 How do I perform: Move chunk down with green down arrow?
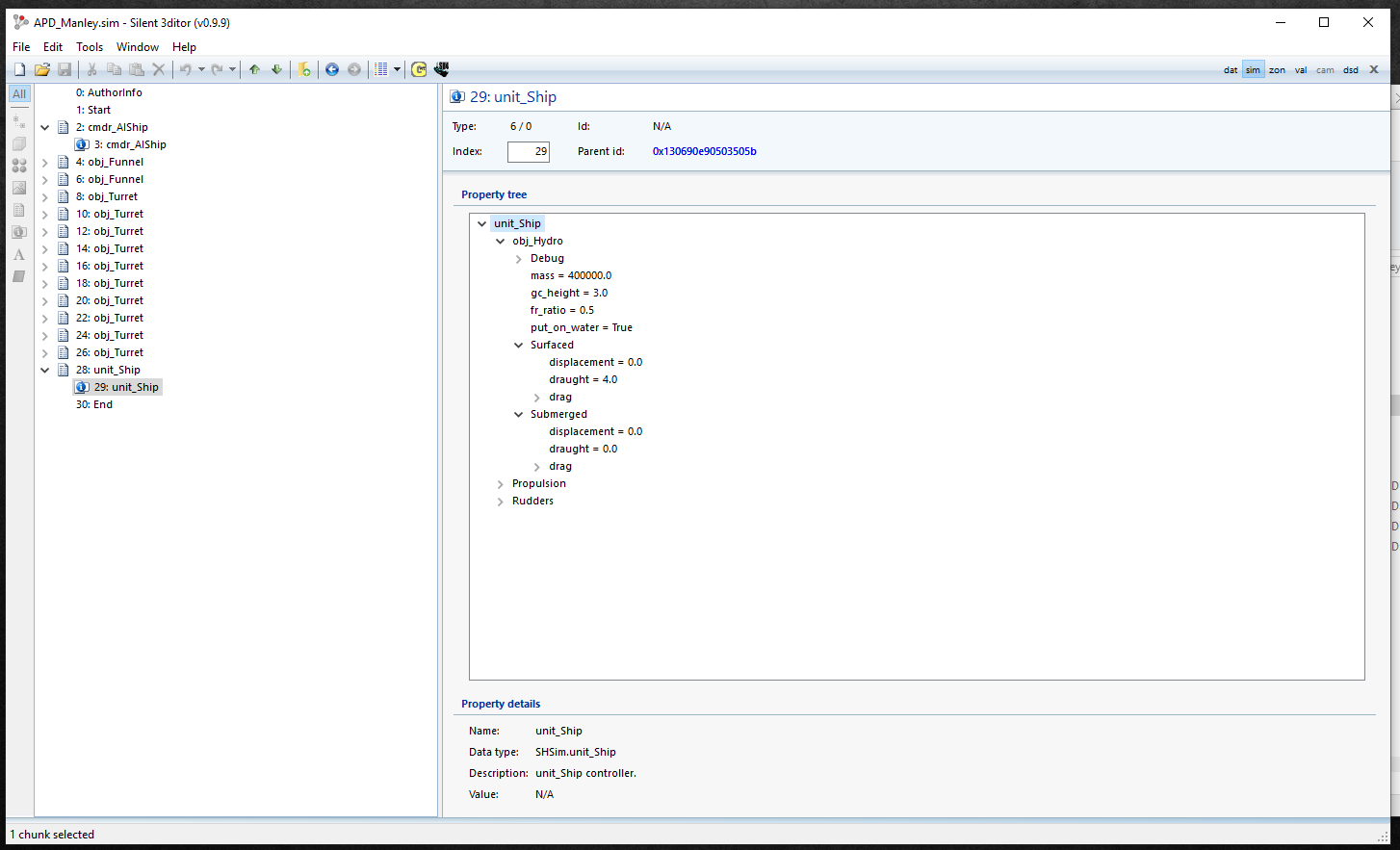click(x=276, y=69)
